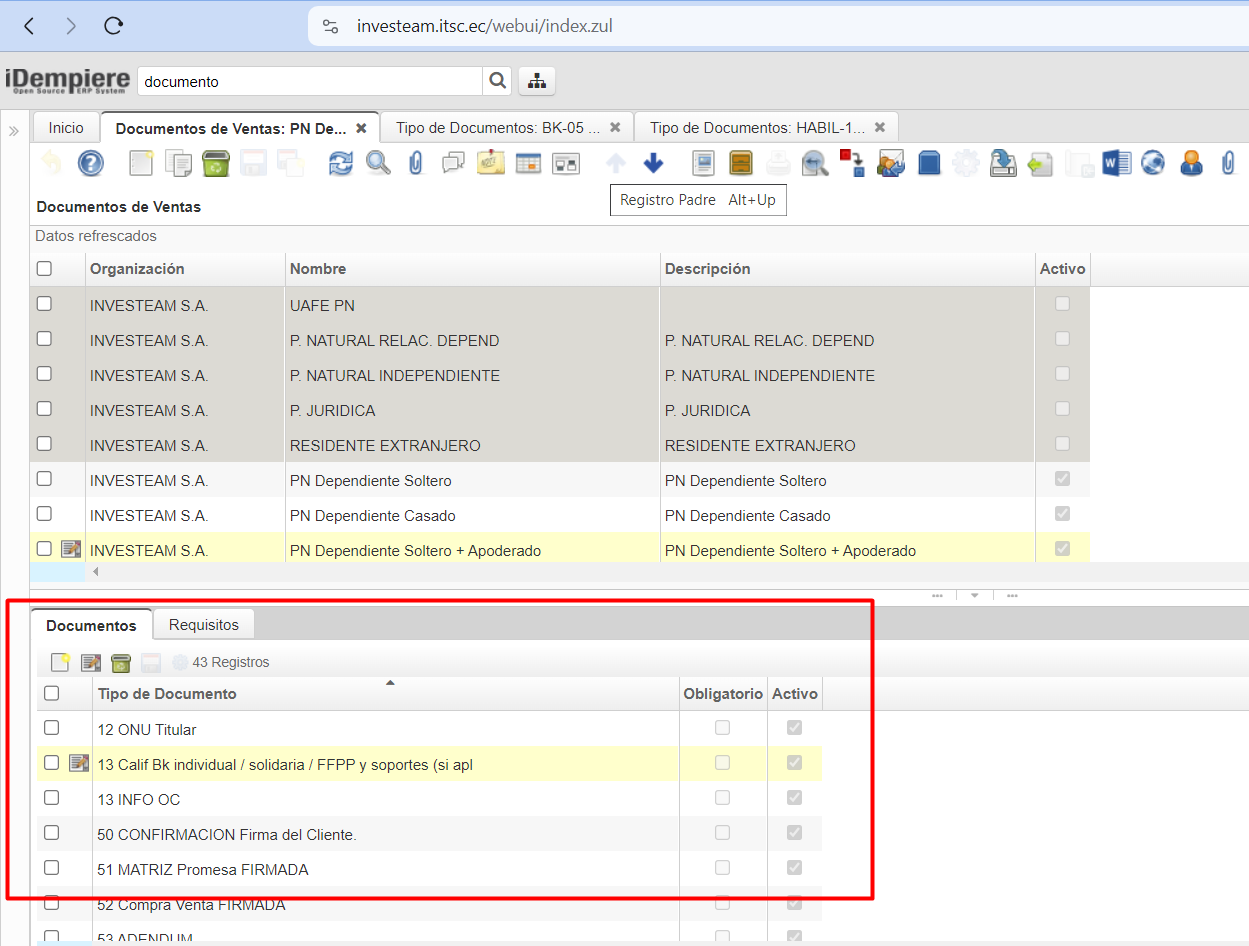Click the Refresh records toolbar icon
1249x946 pixels.
click(341, 163)
